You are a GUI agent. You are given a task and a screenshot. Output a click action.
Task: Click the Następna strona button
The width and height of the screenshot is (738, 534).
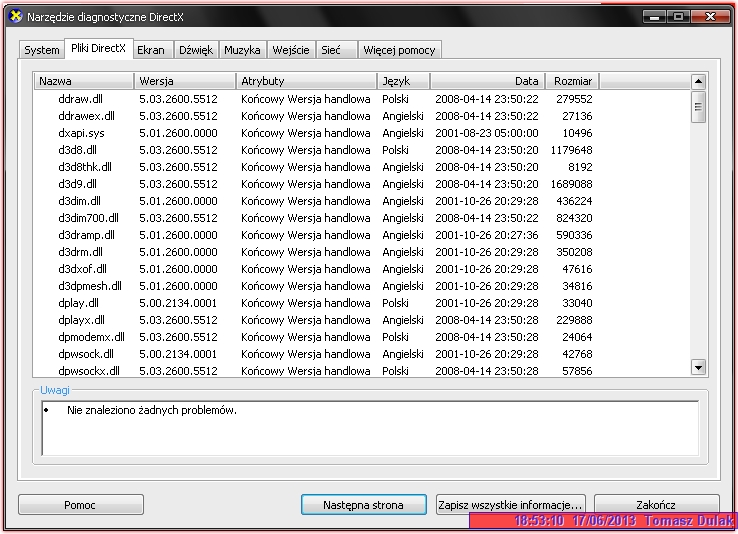(x=363, y=505)
